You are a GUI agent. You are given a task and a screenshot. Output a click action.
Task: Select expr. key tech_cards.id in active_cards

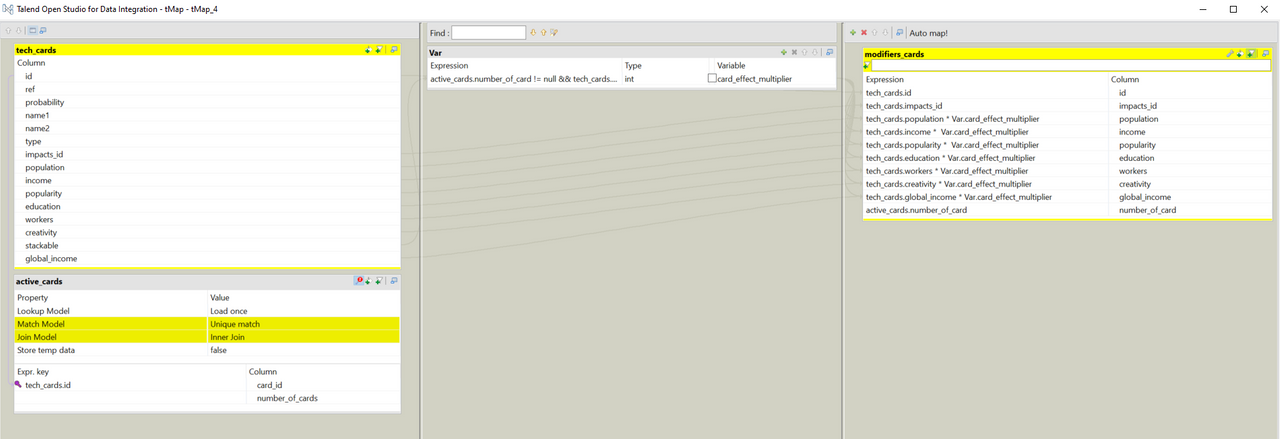point(48,385)
